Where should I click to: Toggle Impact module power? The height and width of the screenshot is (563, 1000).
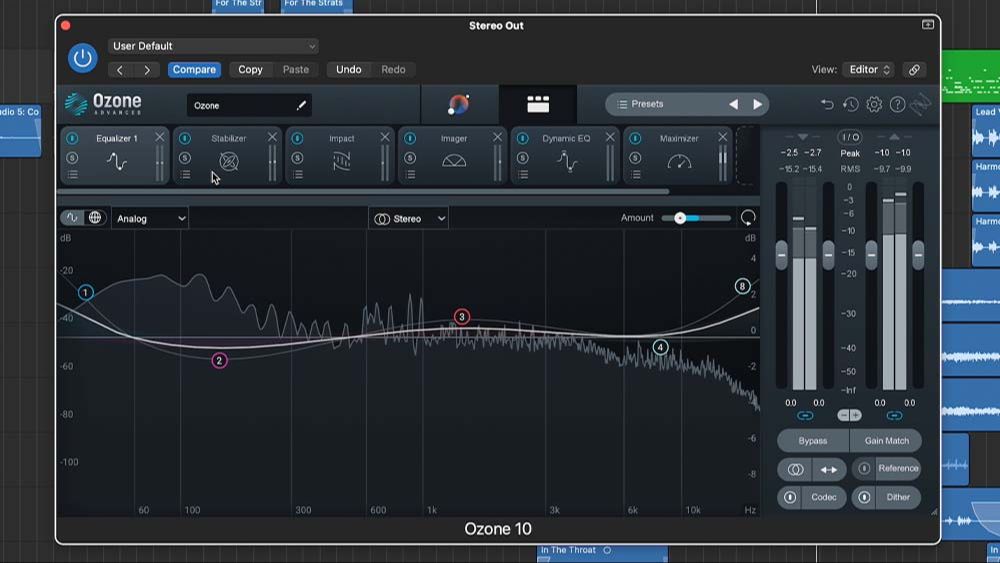[x=297, y=138]
